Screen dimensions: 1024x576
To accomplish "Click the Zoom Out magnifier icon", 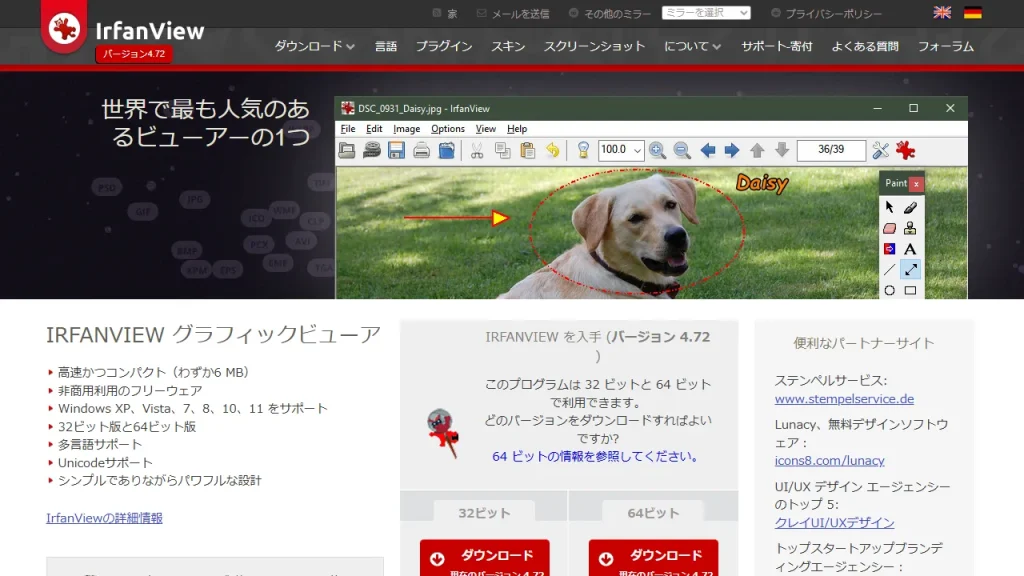I will (x=682, y=150).
